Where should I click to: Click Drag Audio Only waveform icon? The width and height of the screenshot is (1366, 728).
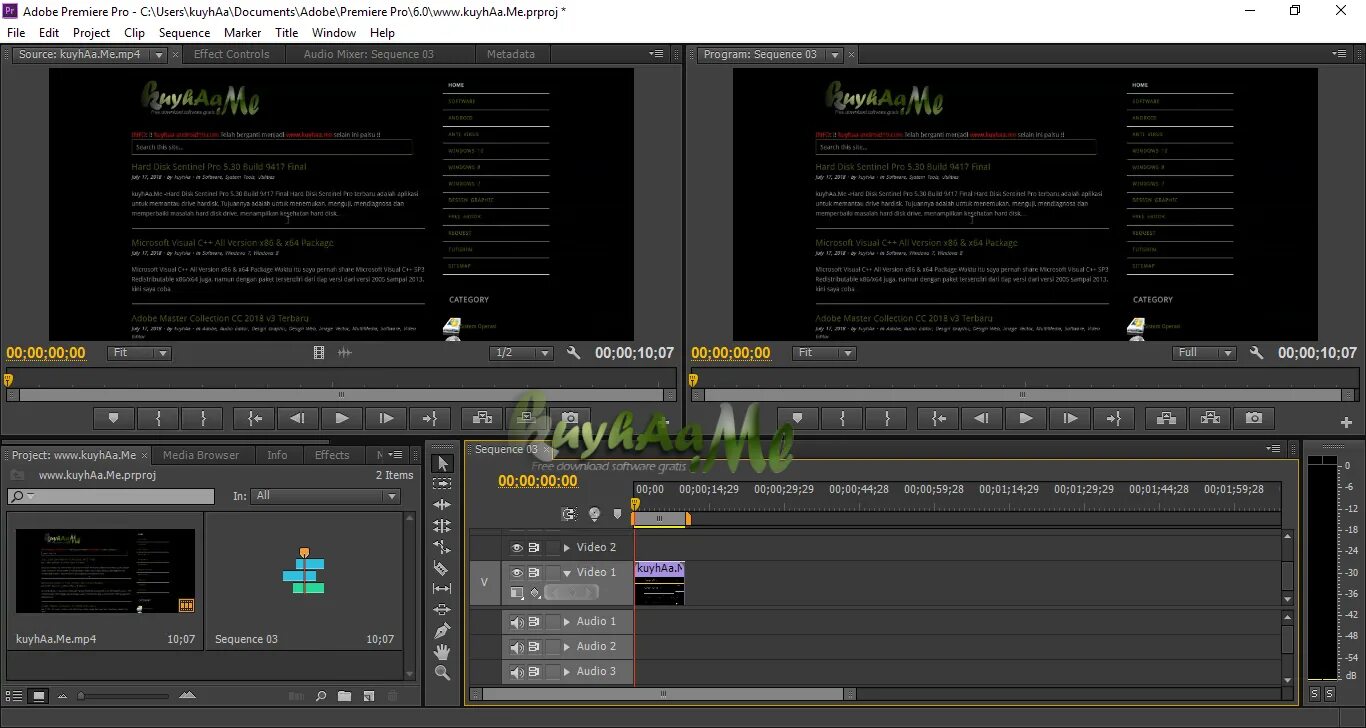click(345, 353)
